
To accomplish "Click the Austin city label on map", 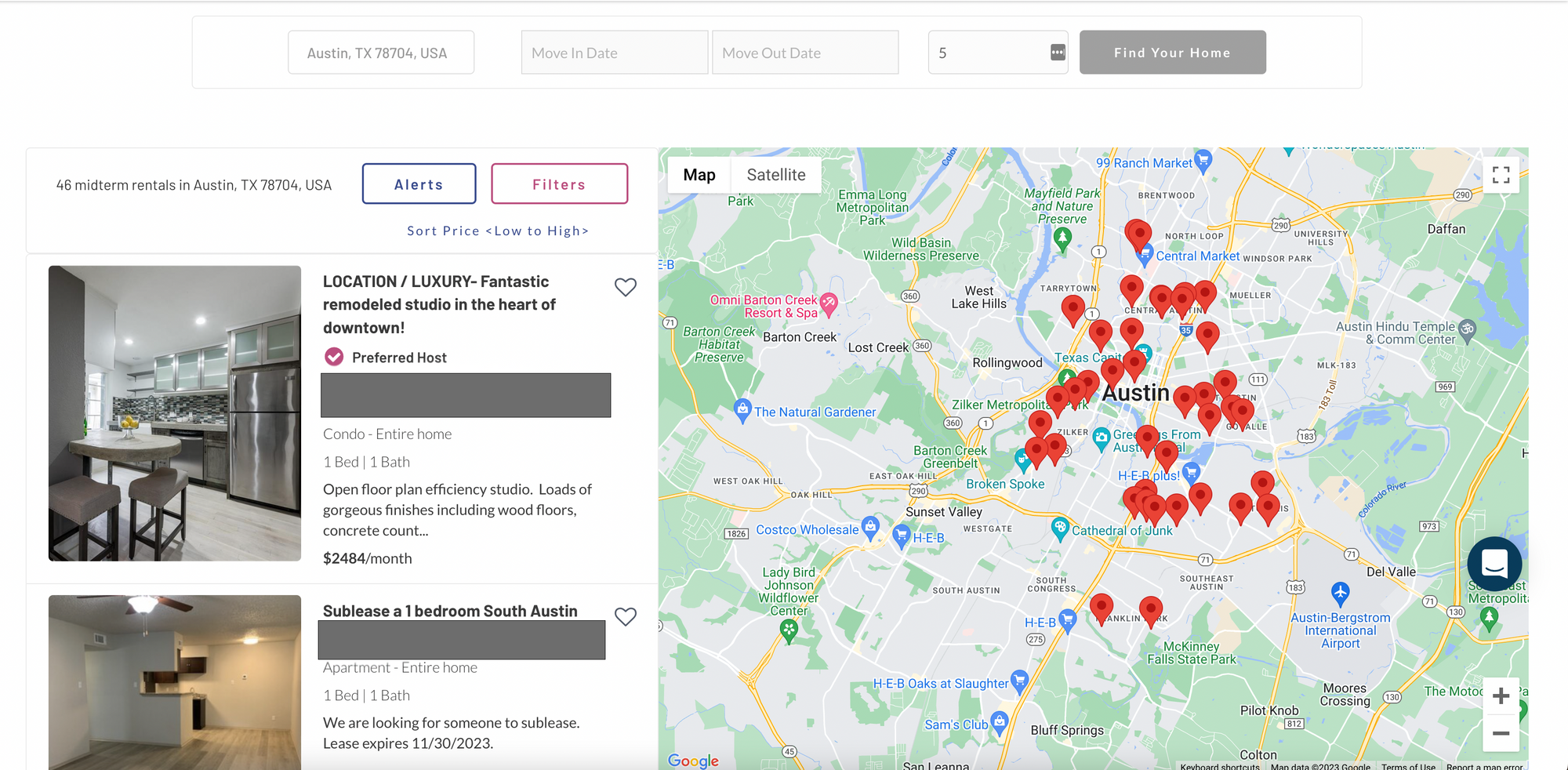I will coord(1135,393).
